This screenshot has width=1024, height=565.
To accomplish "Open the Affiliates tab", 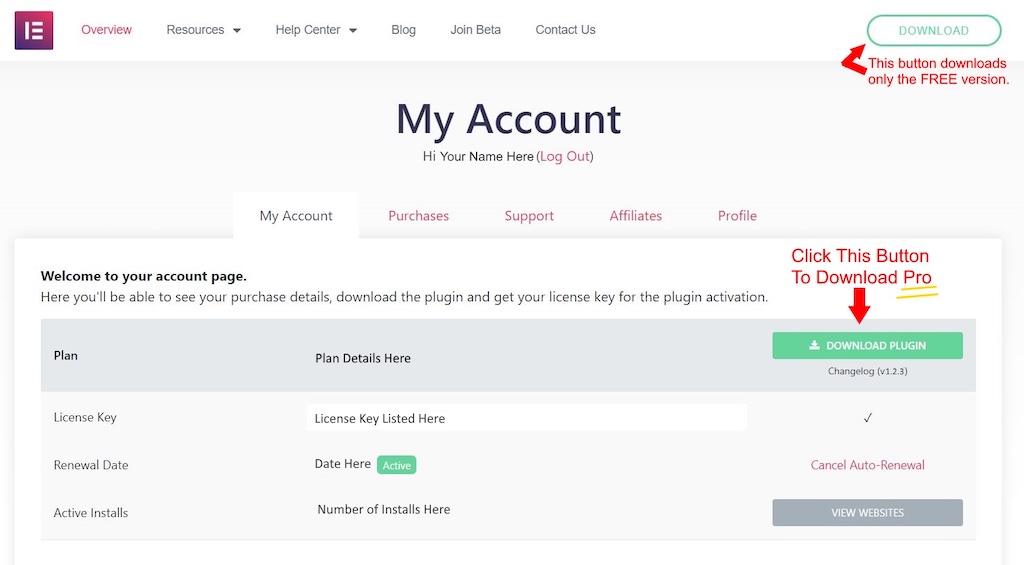I will (x=635, y=216).
